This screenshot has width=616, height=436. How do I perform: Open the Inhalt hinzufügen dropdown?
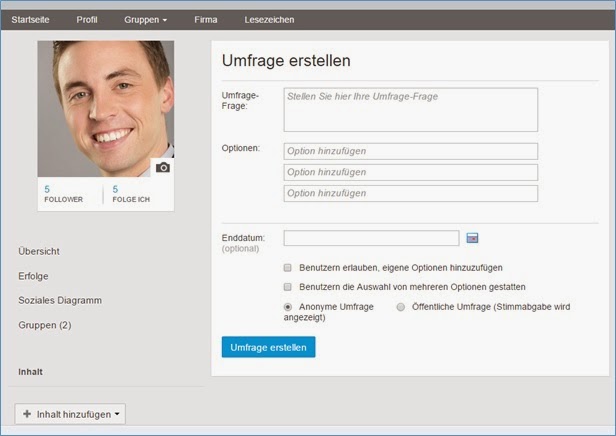[x=70, y=413]
